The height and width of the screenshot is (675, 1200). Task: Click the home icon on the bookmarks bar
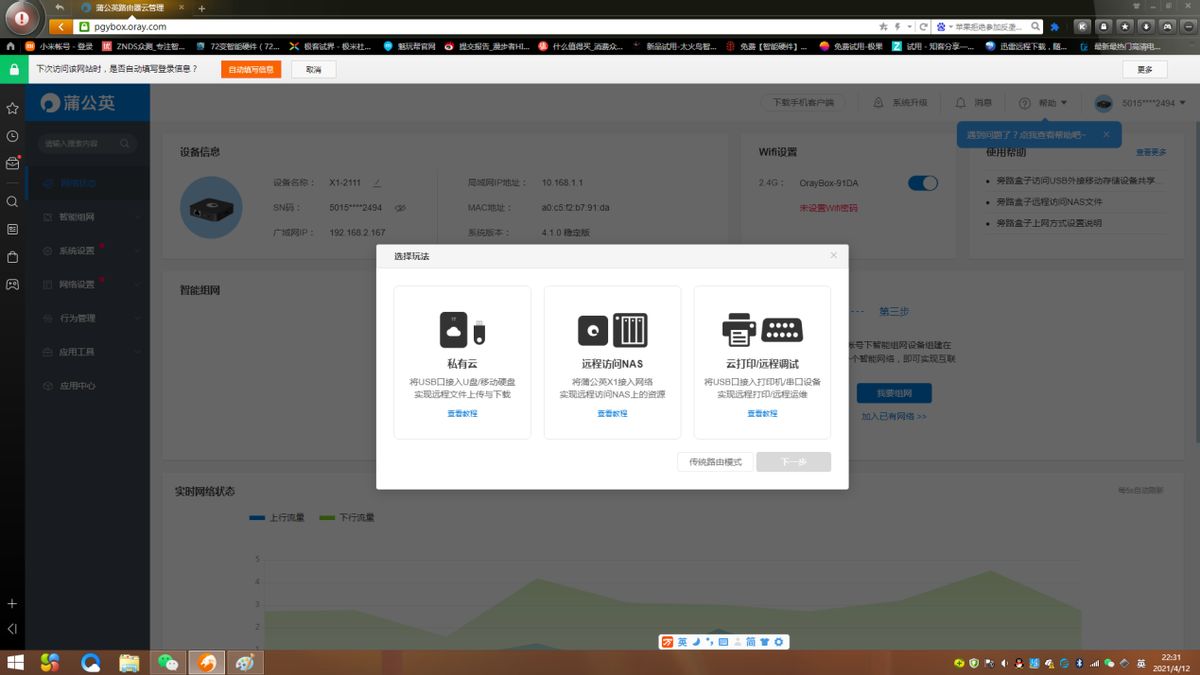click(x=11, y=46)
